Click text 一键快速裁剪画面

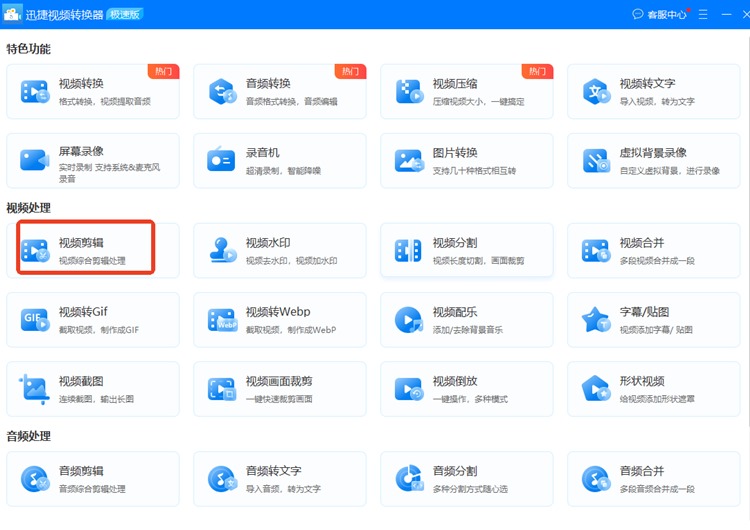click(279, 399)
